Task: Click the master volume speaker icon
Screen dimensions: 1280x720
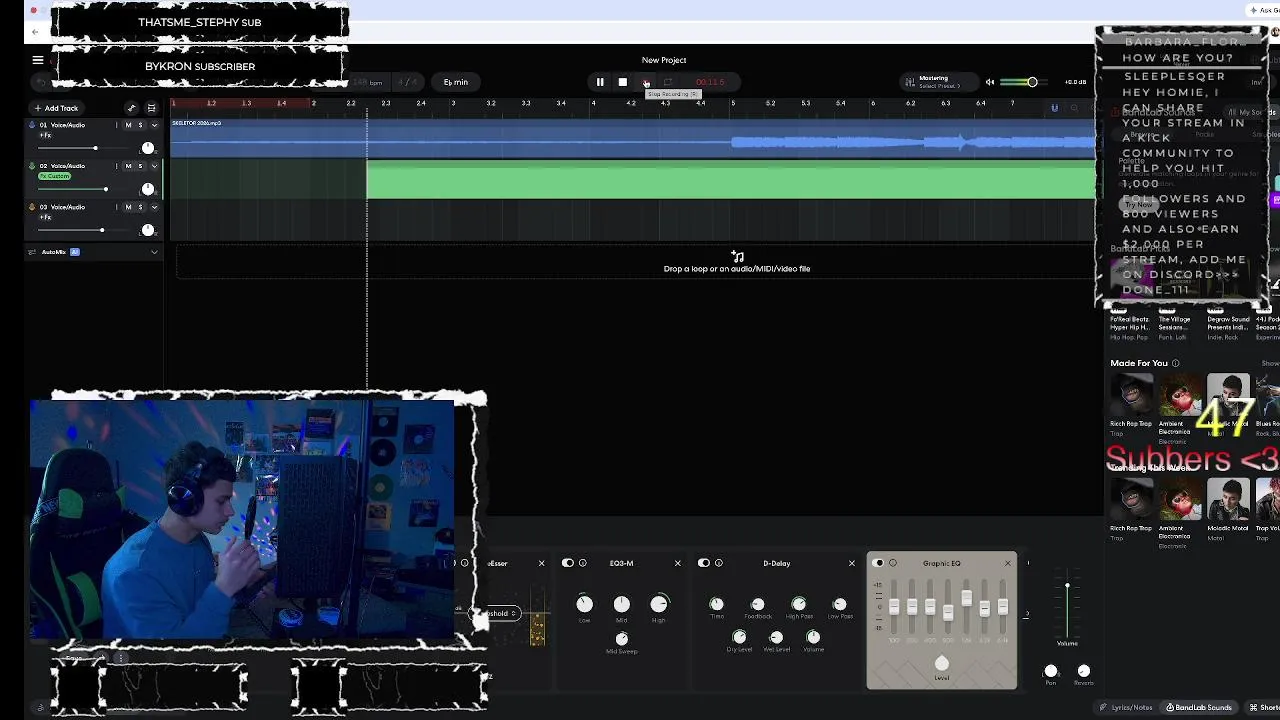Action: (x=990, y=82)
